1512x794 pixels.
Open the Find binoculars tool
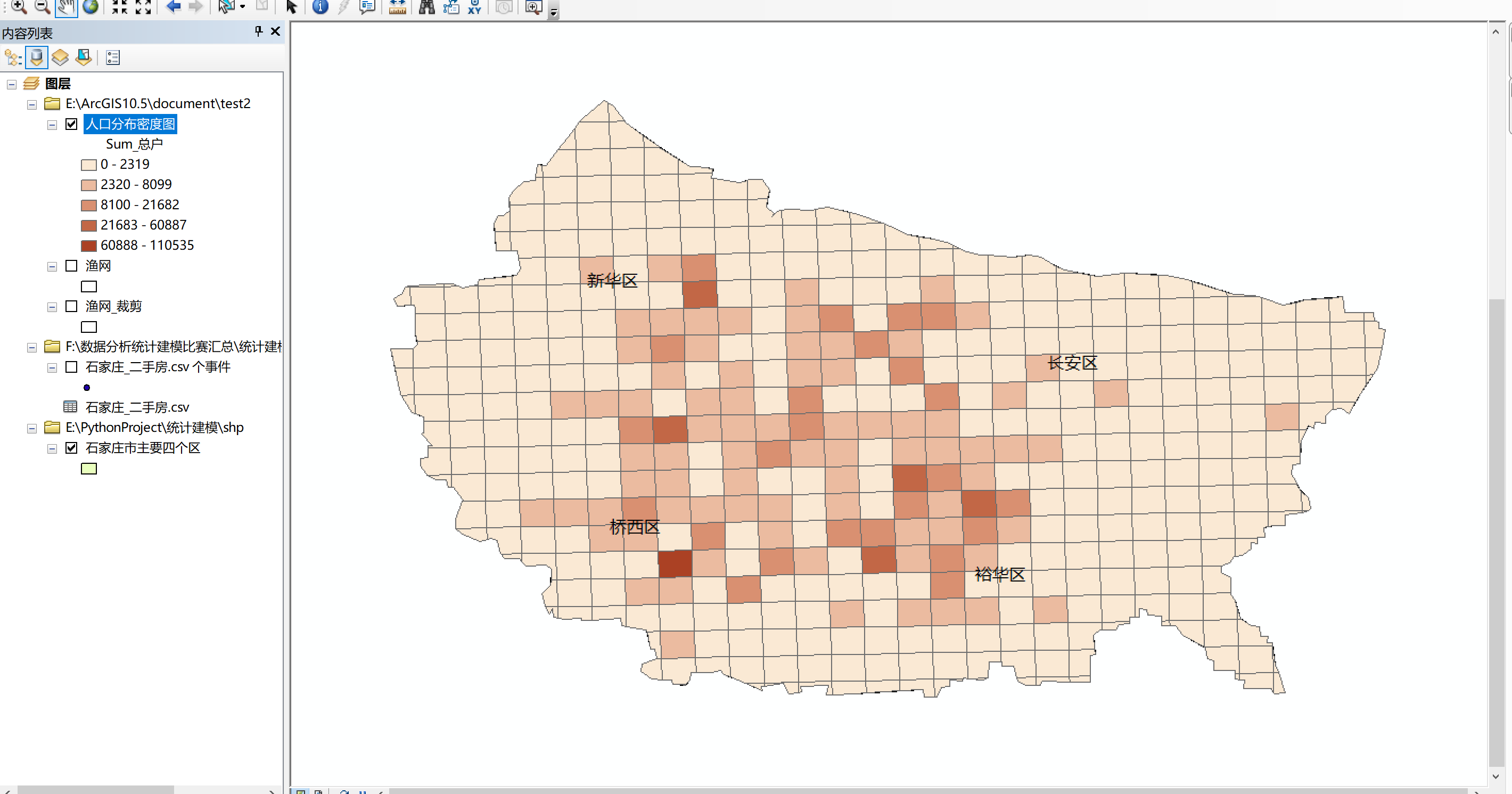pos(427,6)
